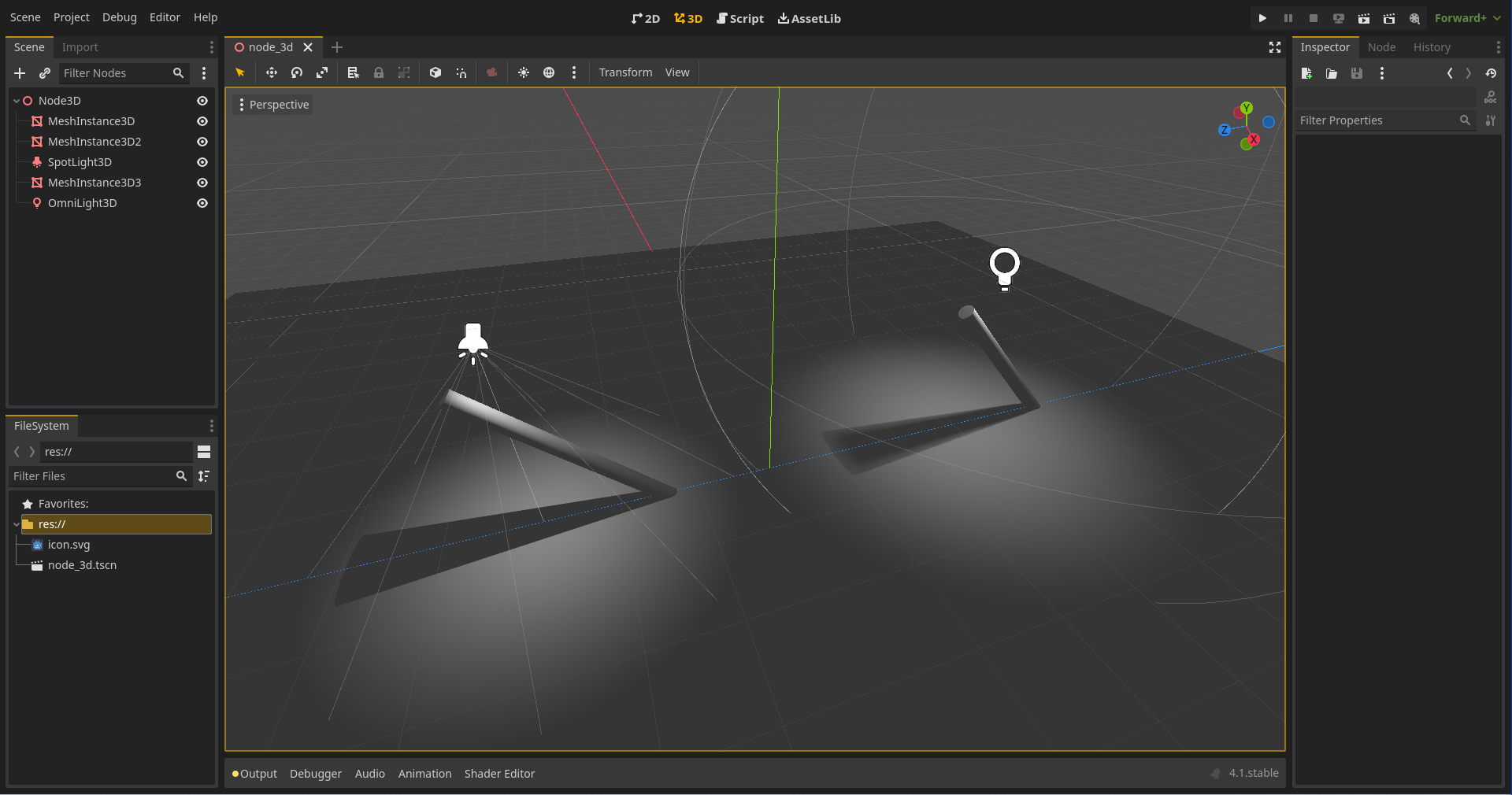The height and width of the screenshot is (795, 1512).
Task: Open the Filter Nodes search icon
Action: [x=178, y=73]
